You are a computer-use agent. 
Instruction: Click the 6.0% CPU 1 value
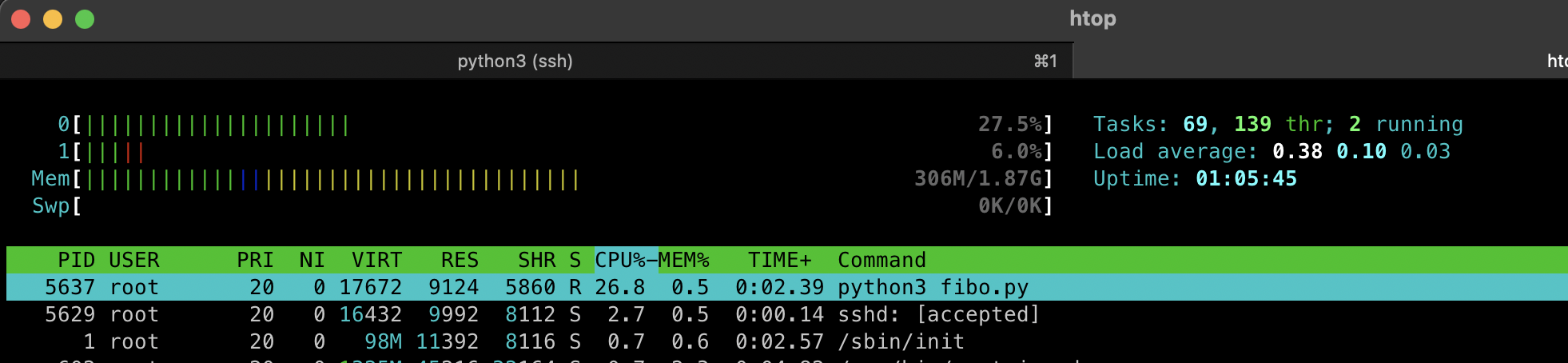(x=1017, y=151)
